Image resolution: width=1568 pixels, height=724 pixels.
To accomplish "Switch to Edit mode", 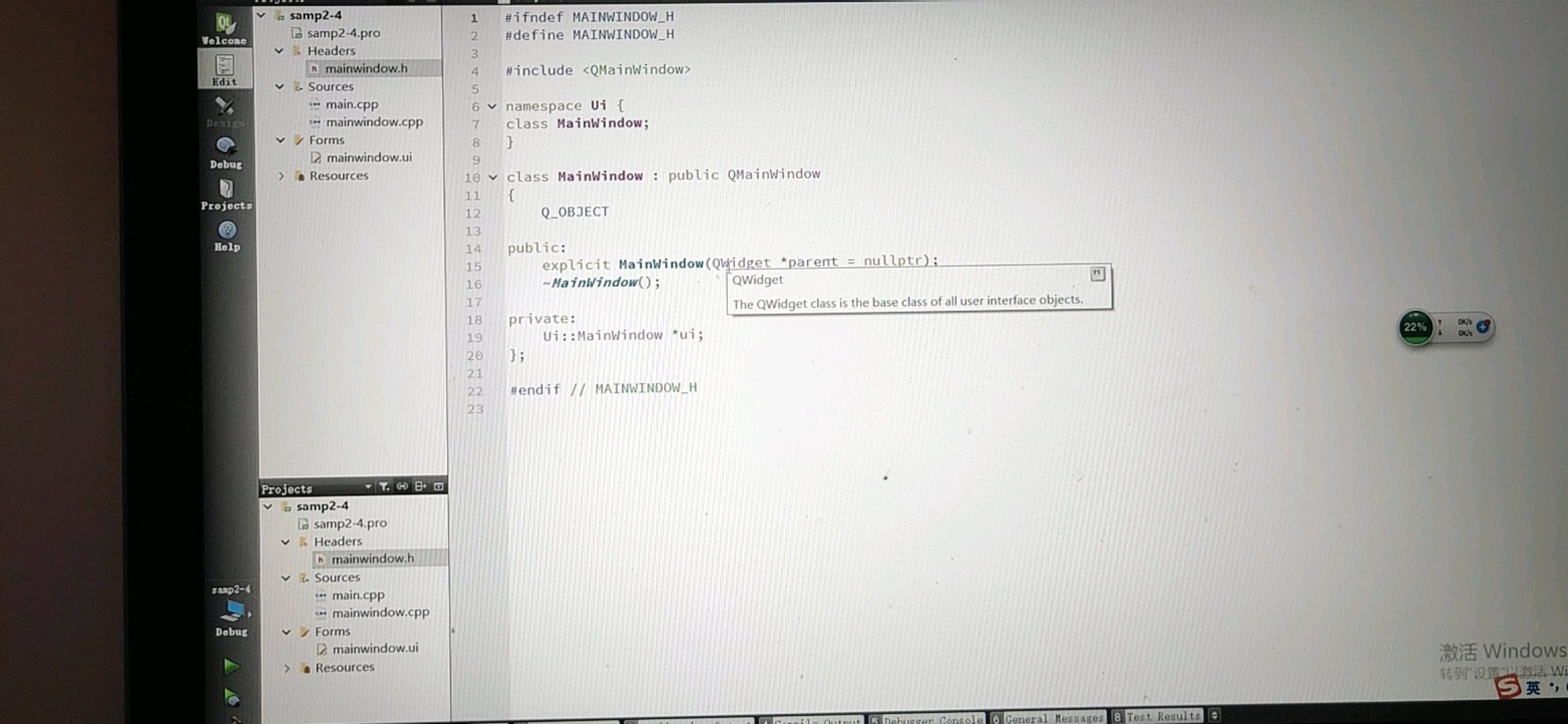I will 224,70.
